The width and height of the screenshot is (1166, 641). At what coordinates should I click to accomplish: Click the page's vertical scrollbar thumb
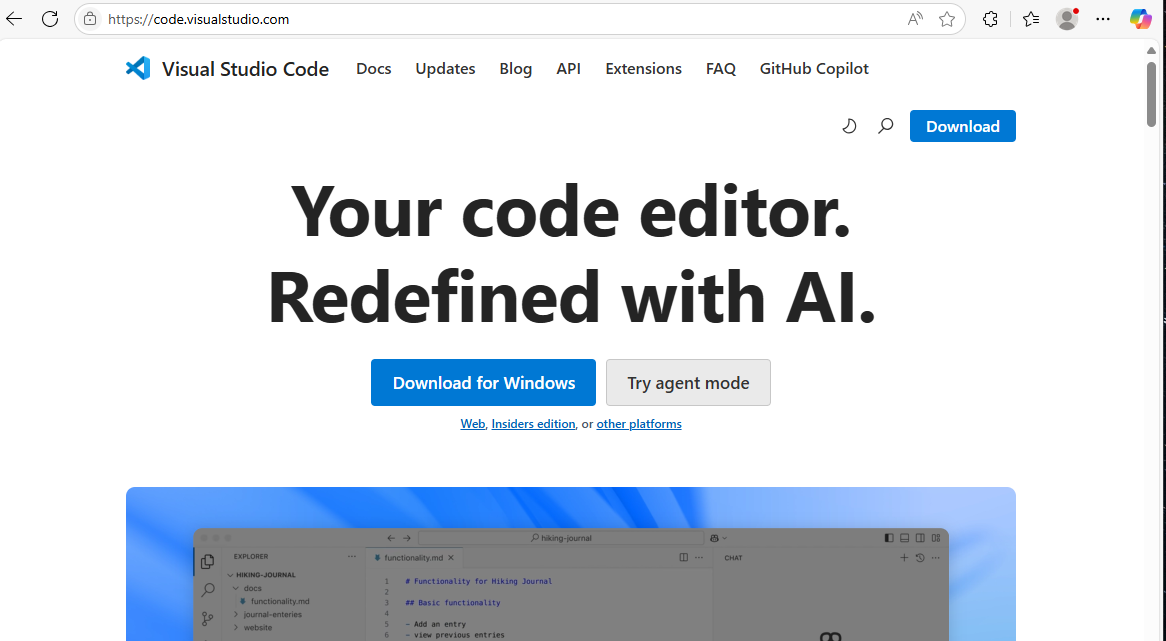coord(1151,93)
